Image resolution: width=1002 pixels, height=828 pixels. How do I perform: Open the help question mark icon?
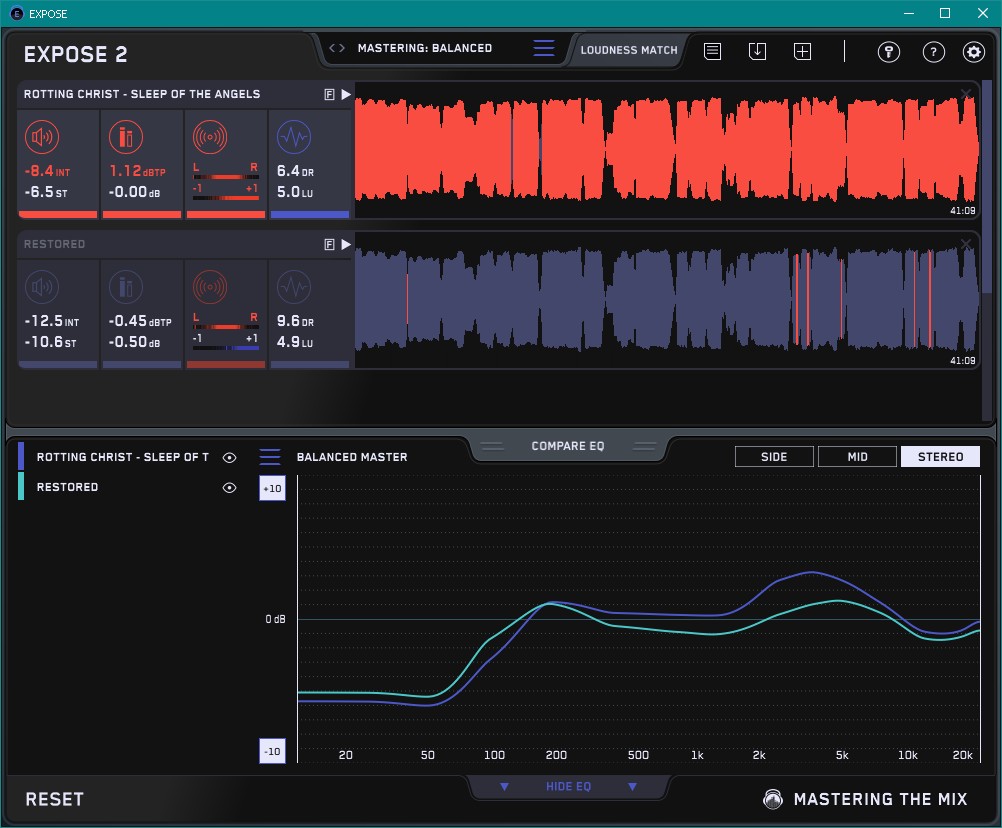point(933,52)
